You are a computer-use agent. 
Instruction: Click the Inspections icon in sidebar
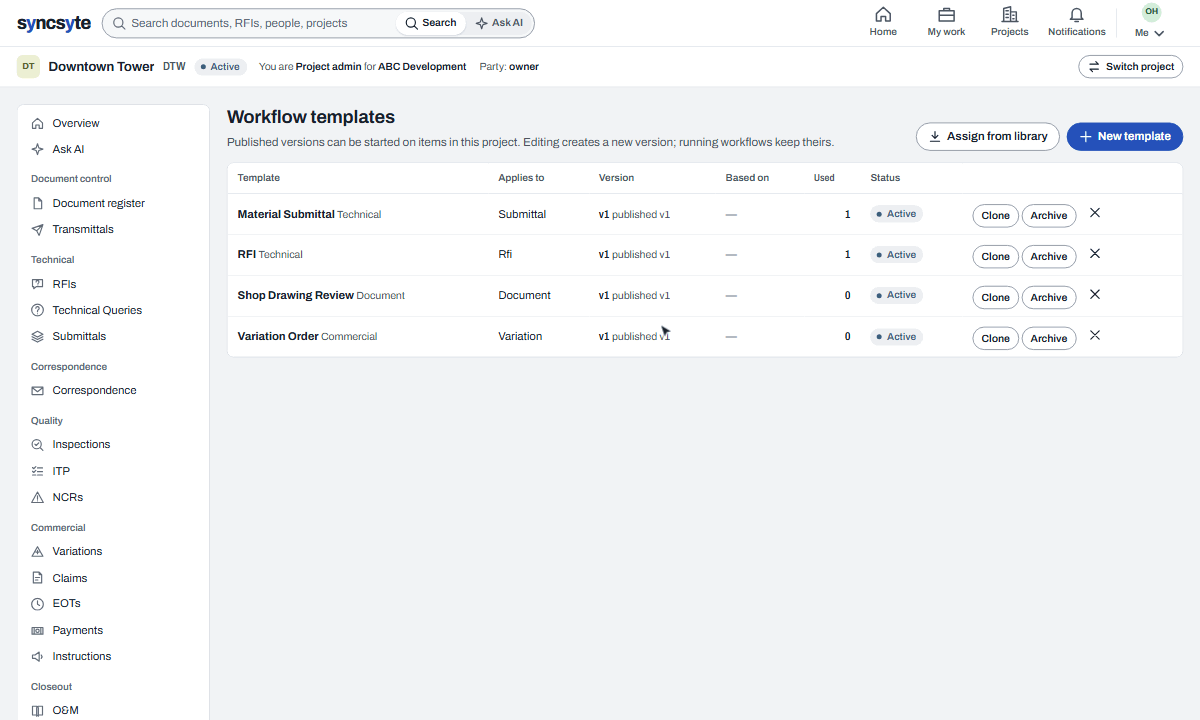click(38, 444)
